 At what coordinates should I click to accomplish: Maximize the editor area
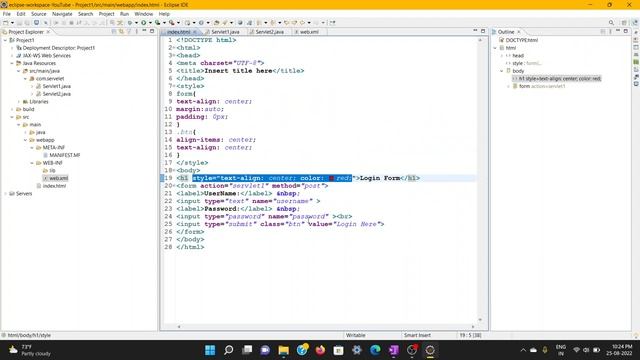(483, 31)
